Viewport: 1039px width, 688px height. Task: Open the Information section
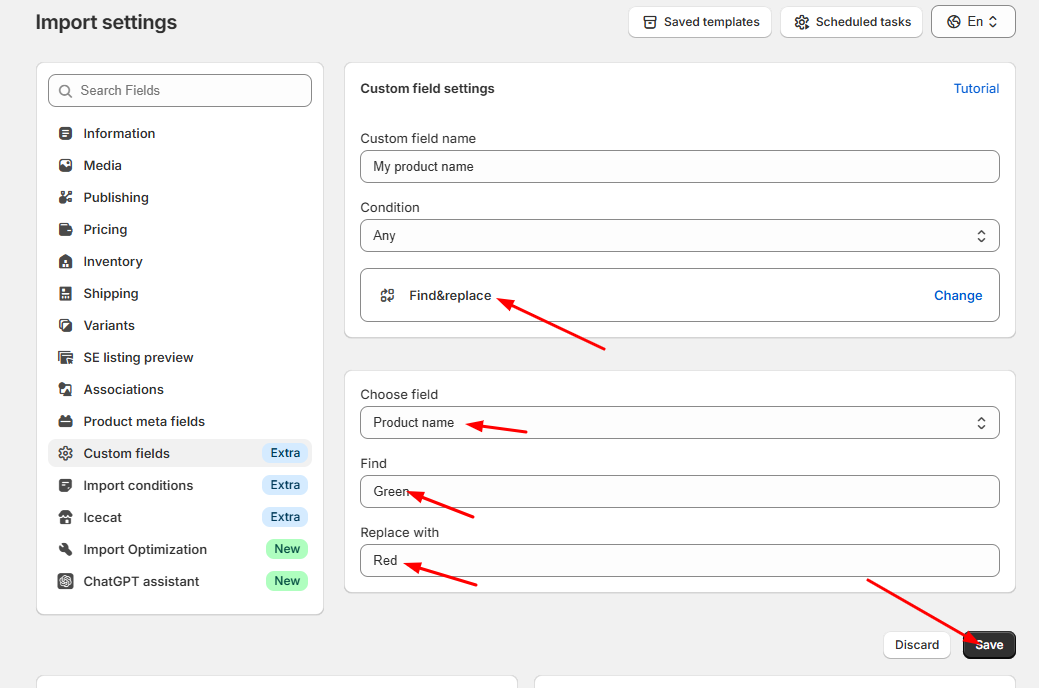(x=180, y=133)
